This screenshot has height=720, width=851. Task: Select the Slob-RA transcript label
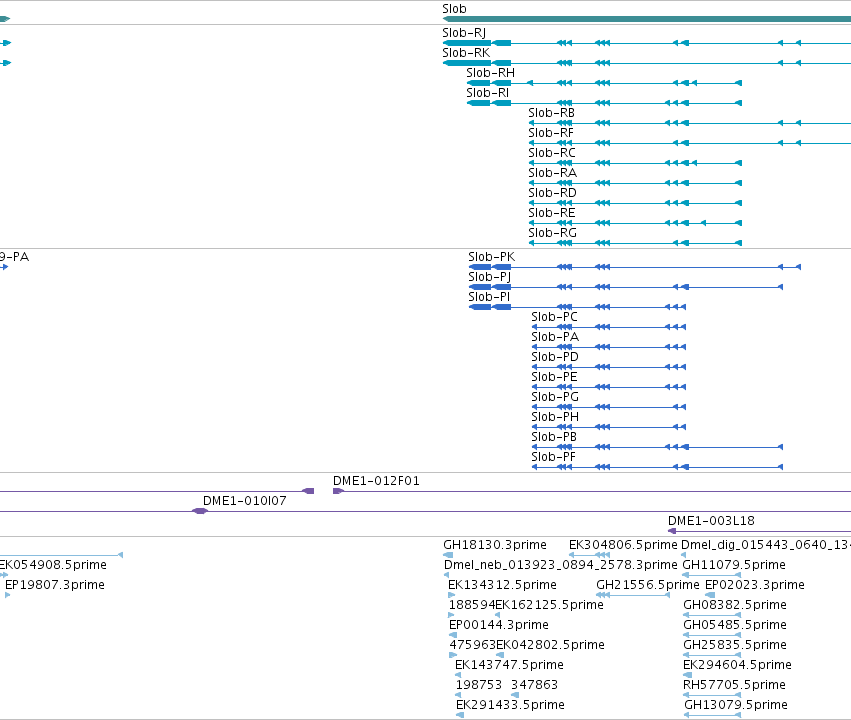point(552,173)
